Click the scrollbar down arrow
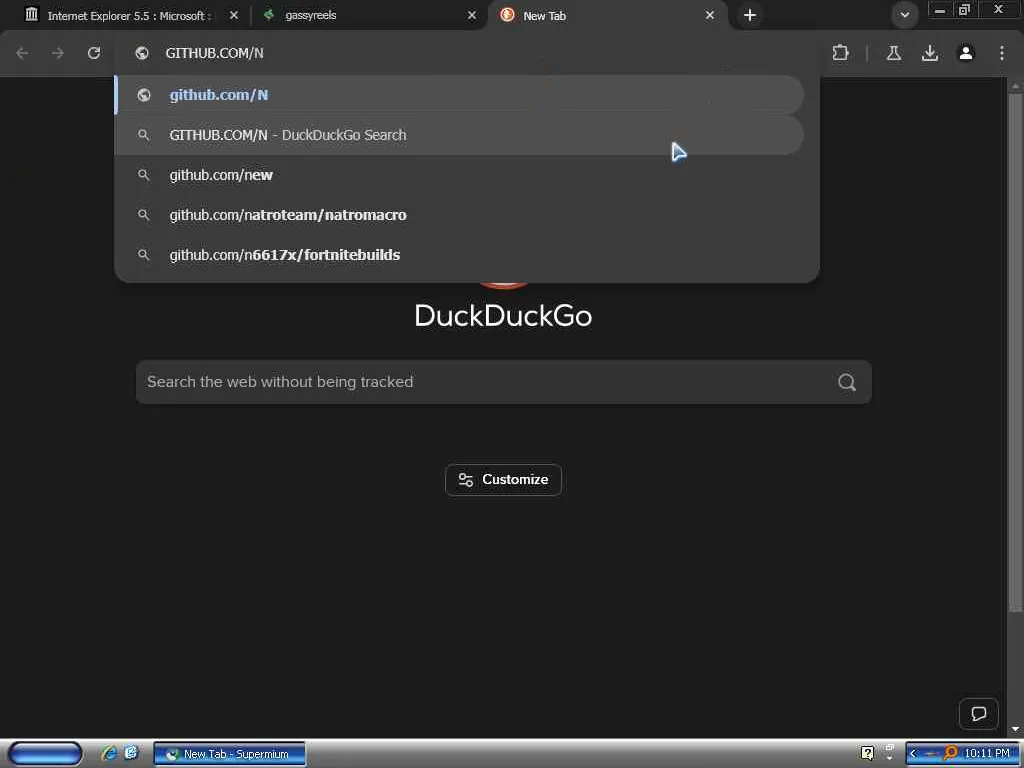 1015,729
